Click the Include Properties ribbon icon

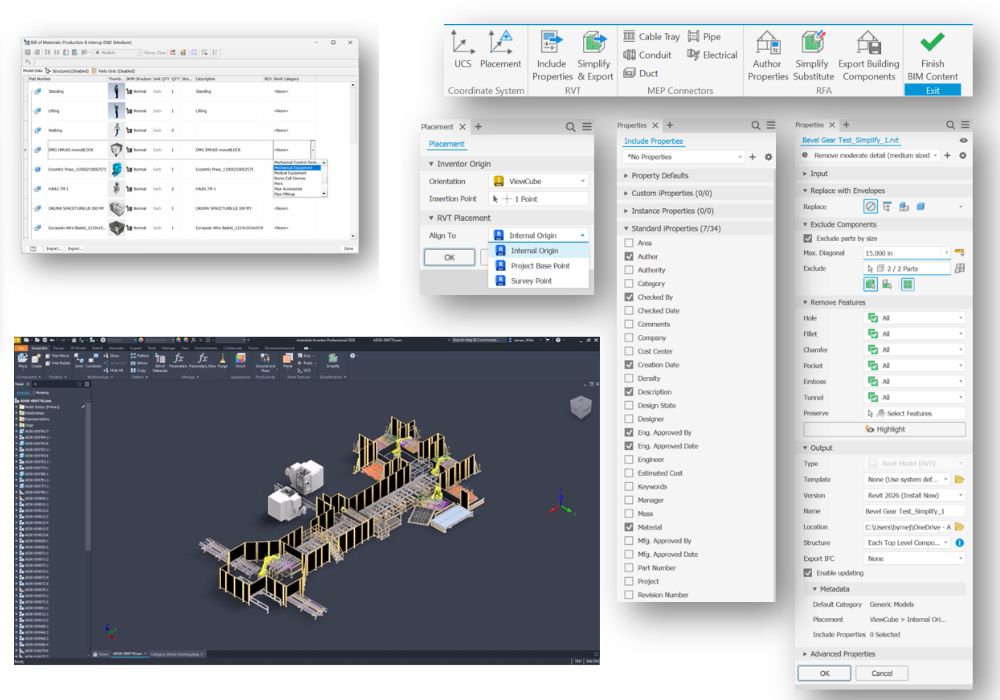[x=552, y=44]
